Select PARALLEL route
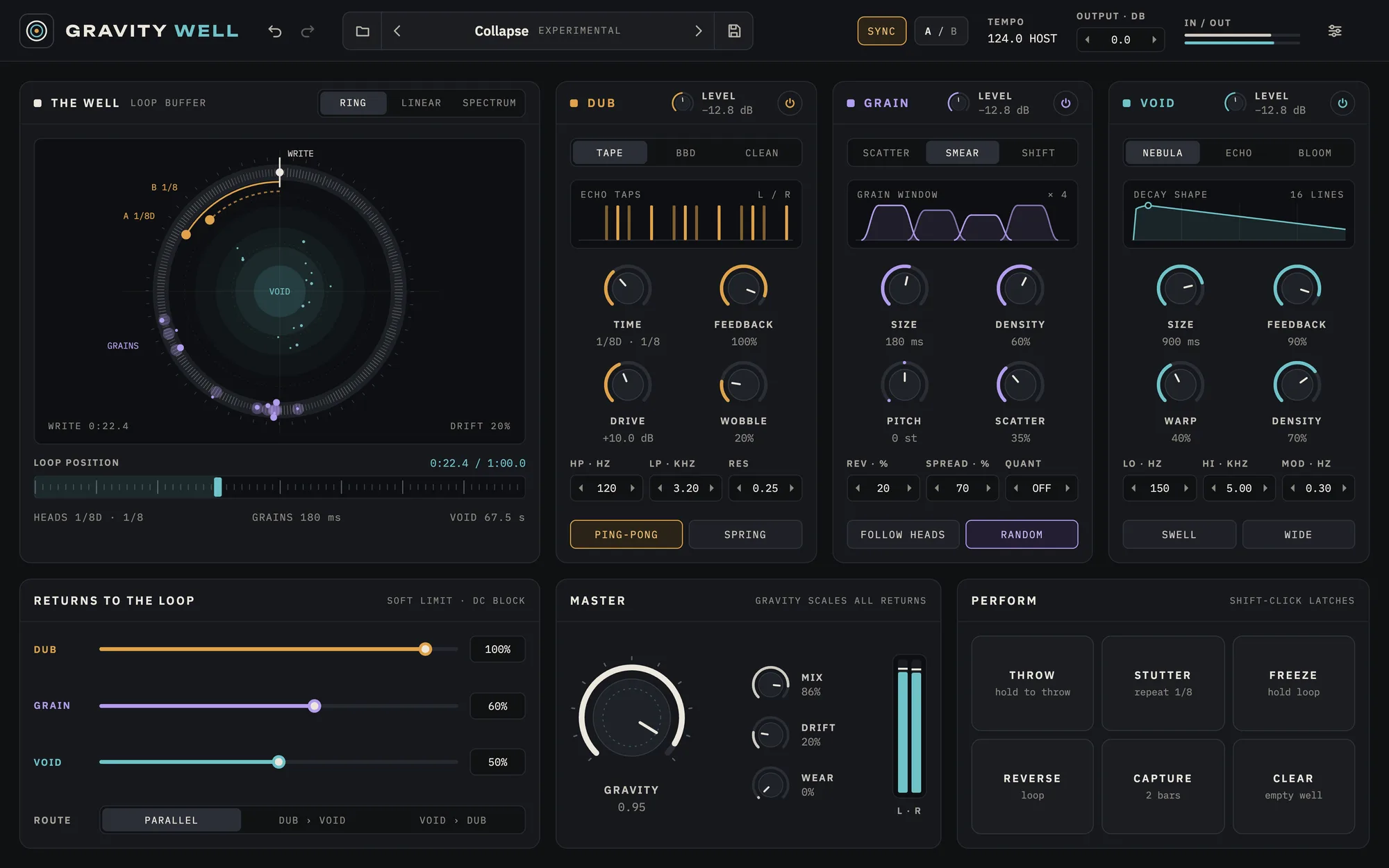1389x868 pixels. point(172,820)
